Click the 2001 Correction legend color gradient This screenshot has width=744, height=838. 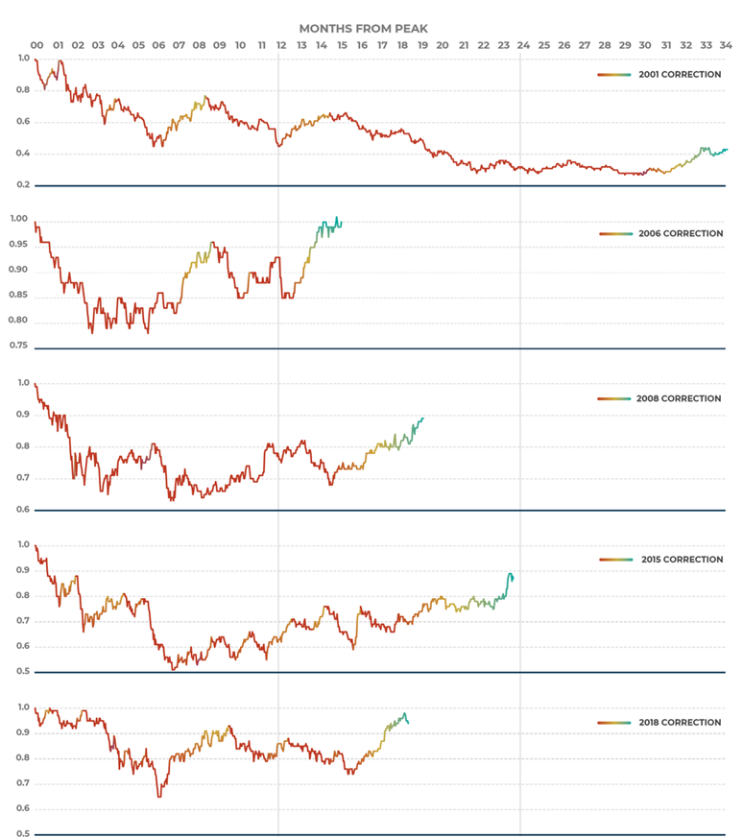615,74
